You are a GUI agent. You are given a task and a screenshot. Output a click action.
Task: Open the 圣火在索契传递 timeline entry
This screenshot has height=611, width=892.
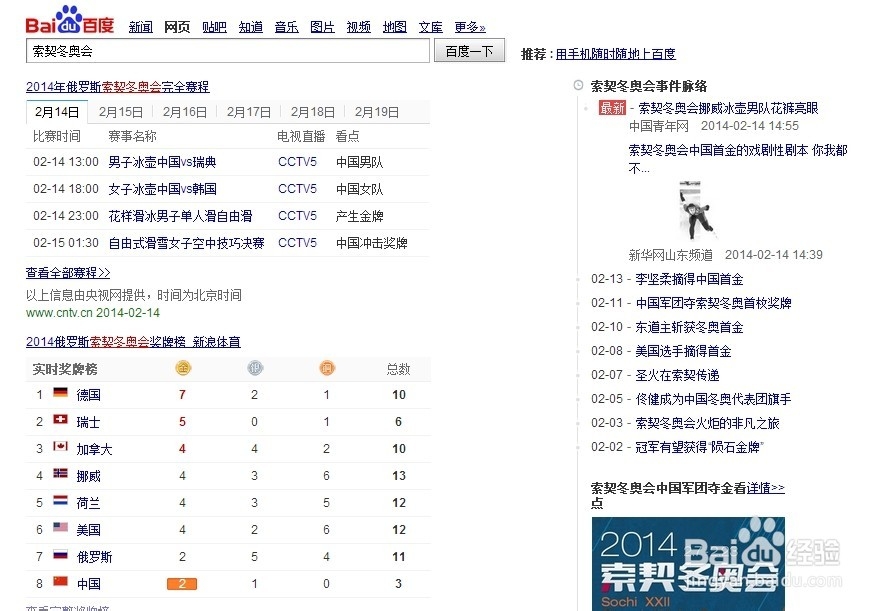(677, 375)
